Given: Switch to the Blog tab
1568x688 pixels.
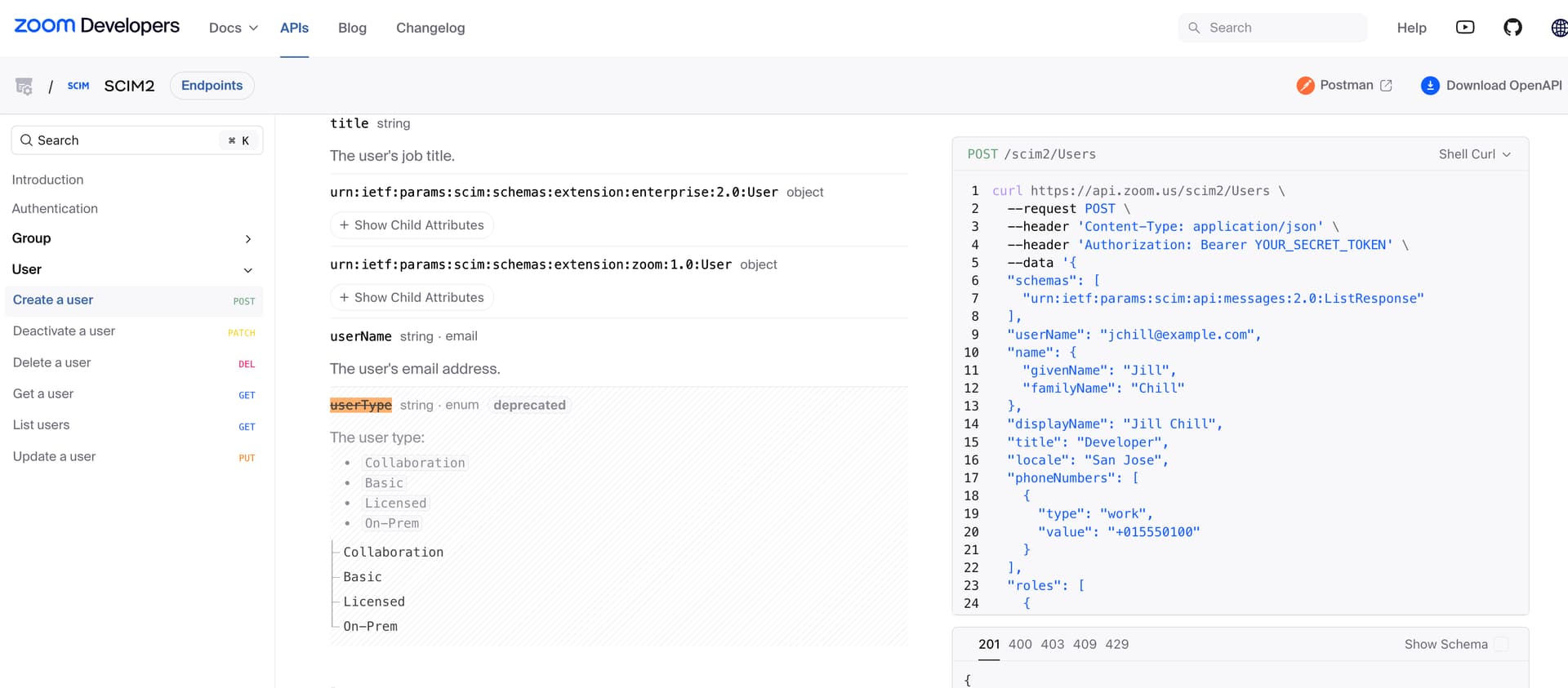Looking at the screenshot, I should tap(352, 28).
